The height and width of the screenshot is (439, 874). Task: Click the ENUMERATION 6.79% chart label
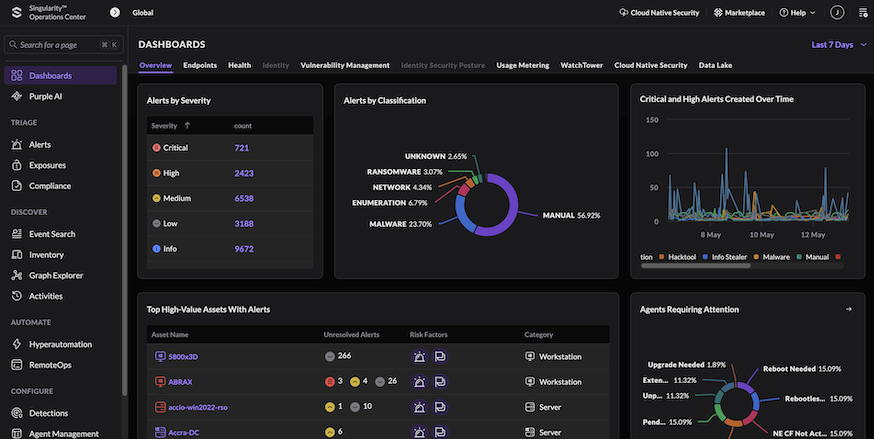(x=390, y=203)
